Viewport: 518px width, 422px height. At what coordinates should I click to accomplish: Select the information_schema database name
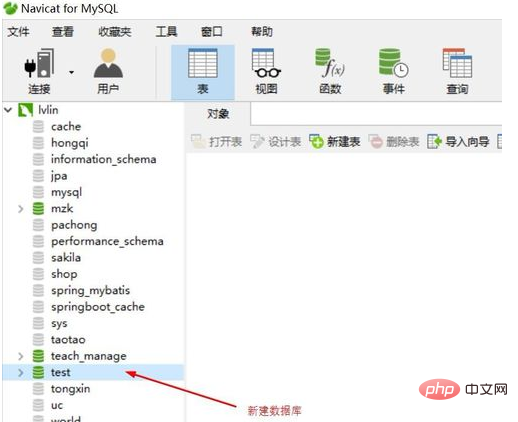tap(103, 159)
